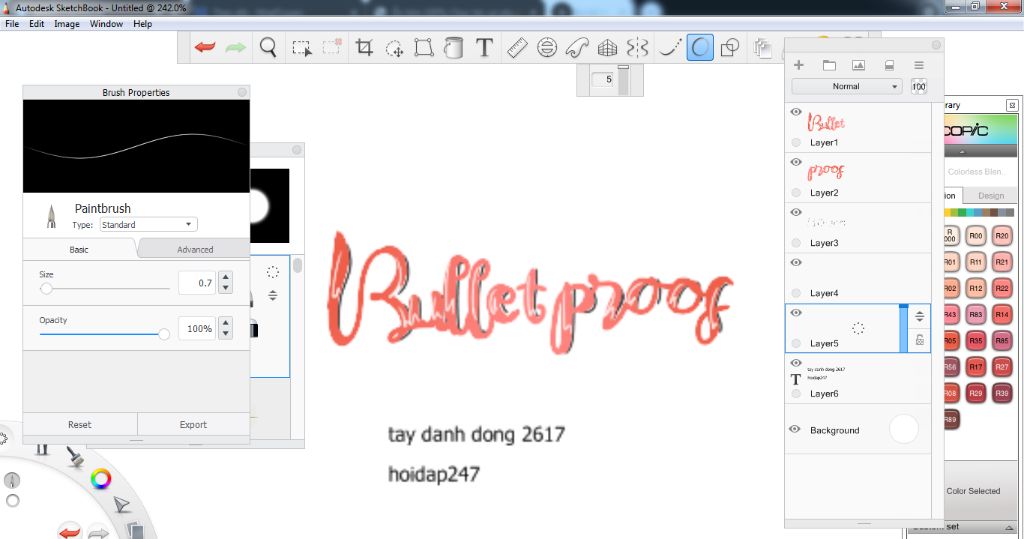The height and width of the screenshot is (539, 1024).
Task: Click the Reset button in Brush Properties
Action: tap(80, 425)
